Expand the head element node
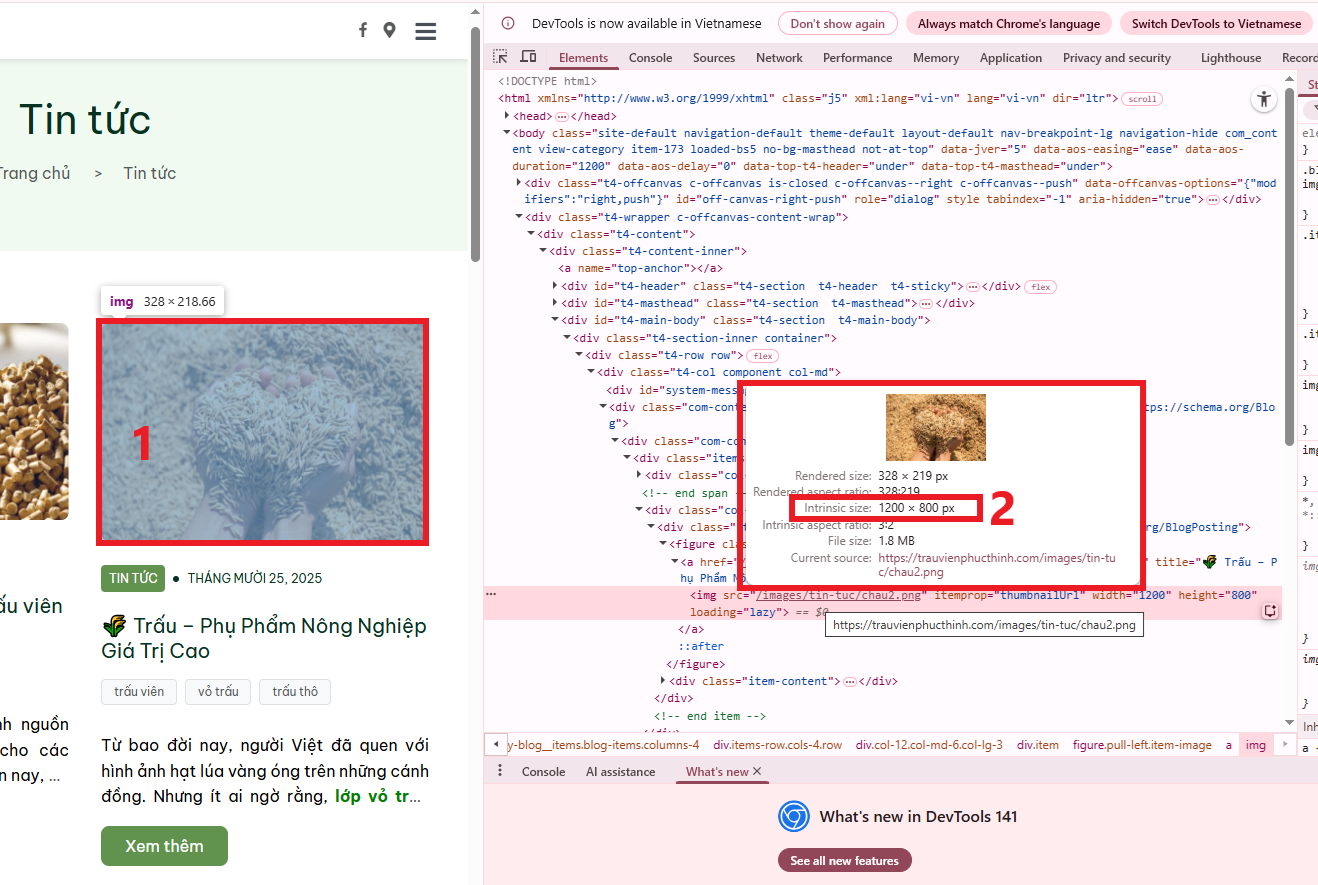This screenshot has height=885, width=1318. (507, 116)
